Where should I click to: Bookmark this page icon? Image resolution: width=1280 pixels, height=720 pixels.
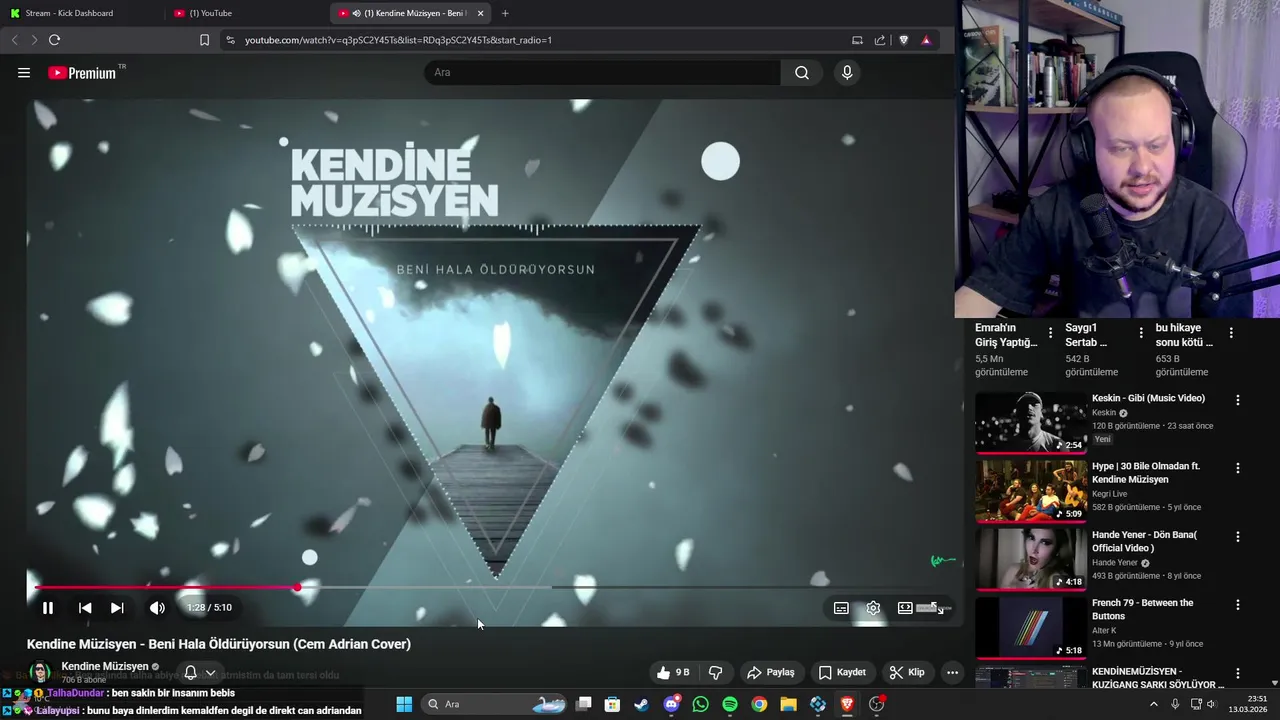click(204, 40)
